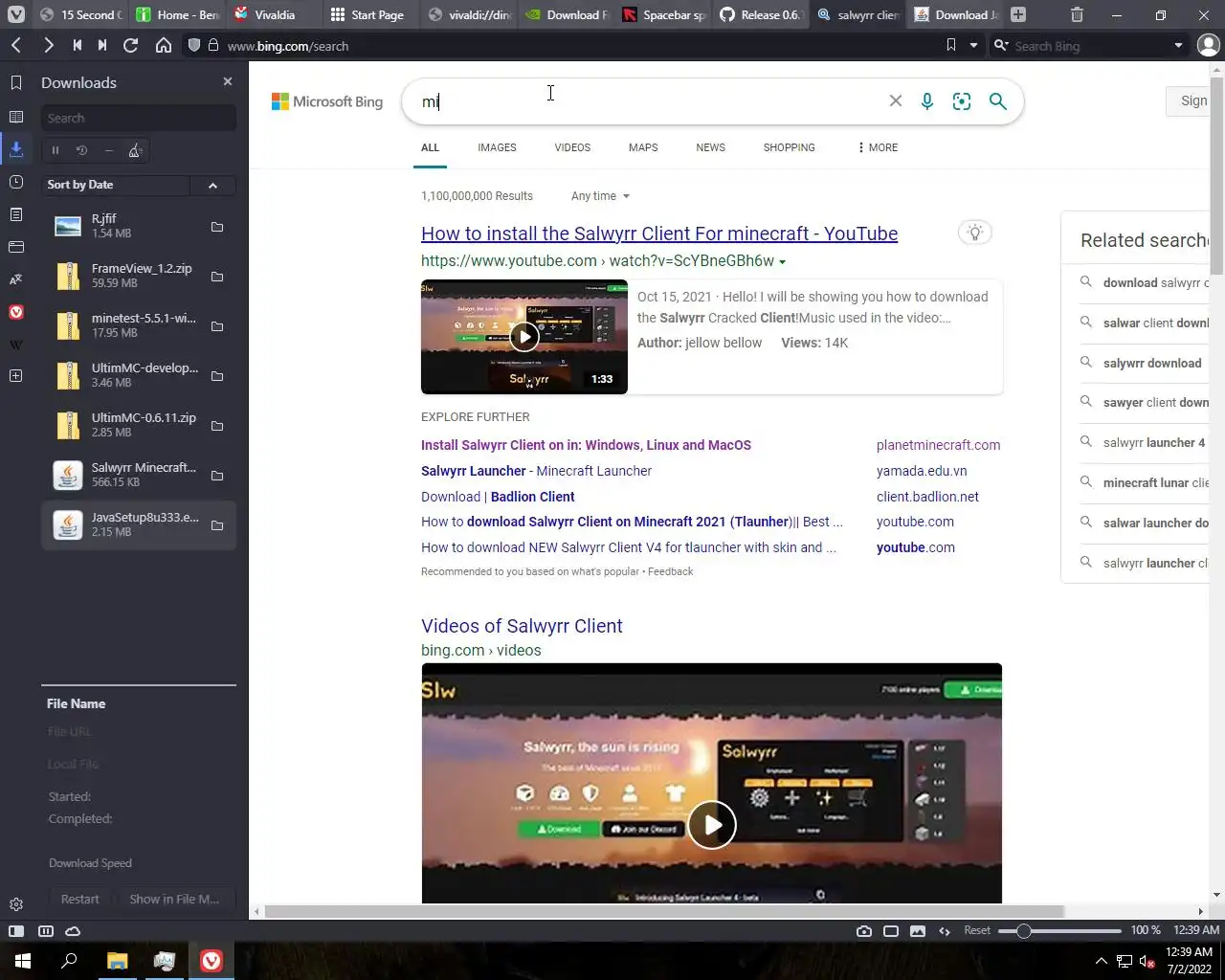Open Sort by Date dropdown
Screen dimensions: 1225x980
(117, 185)
